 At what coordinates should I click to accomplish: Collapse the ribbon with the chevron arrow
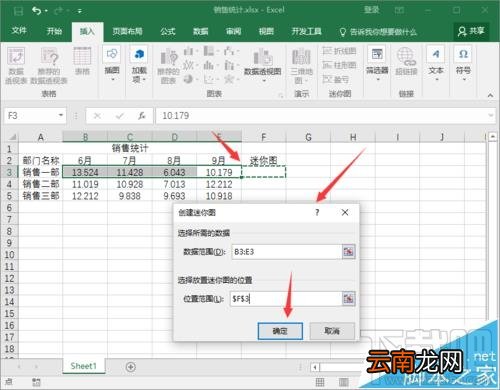490,95
